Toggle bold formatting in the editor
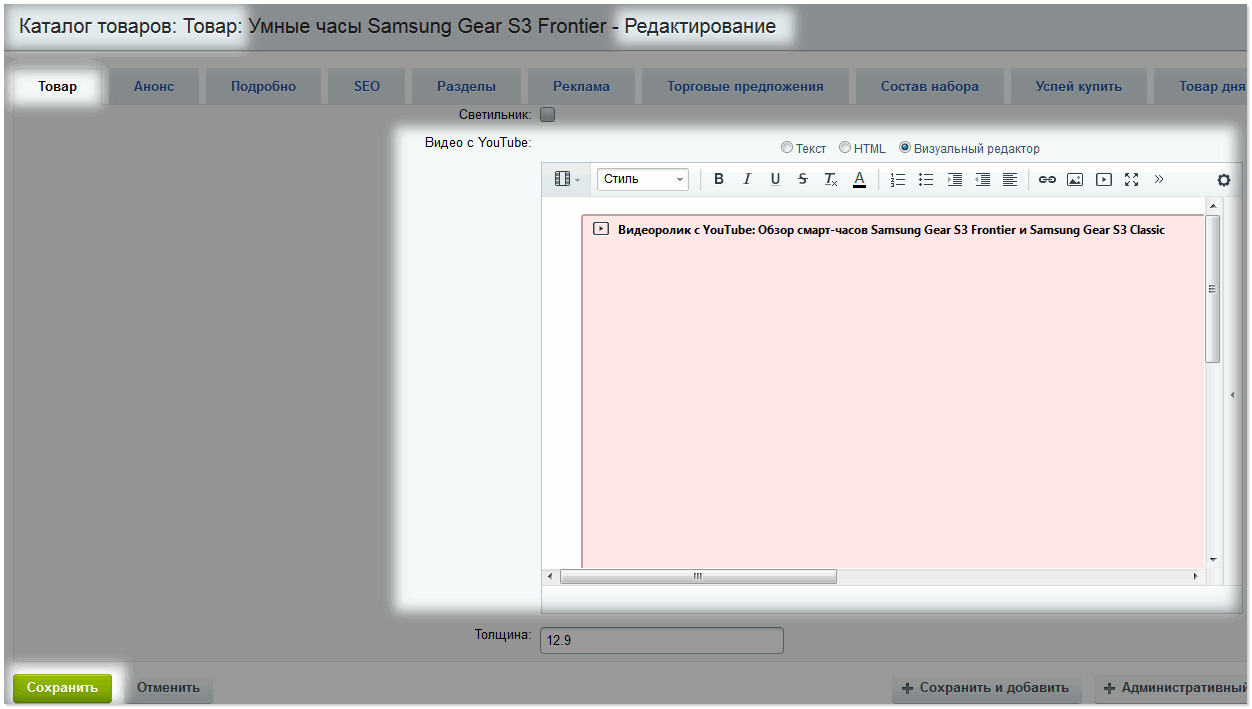The width and height of the screenshot is (1252, 709). coord(718,179)
